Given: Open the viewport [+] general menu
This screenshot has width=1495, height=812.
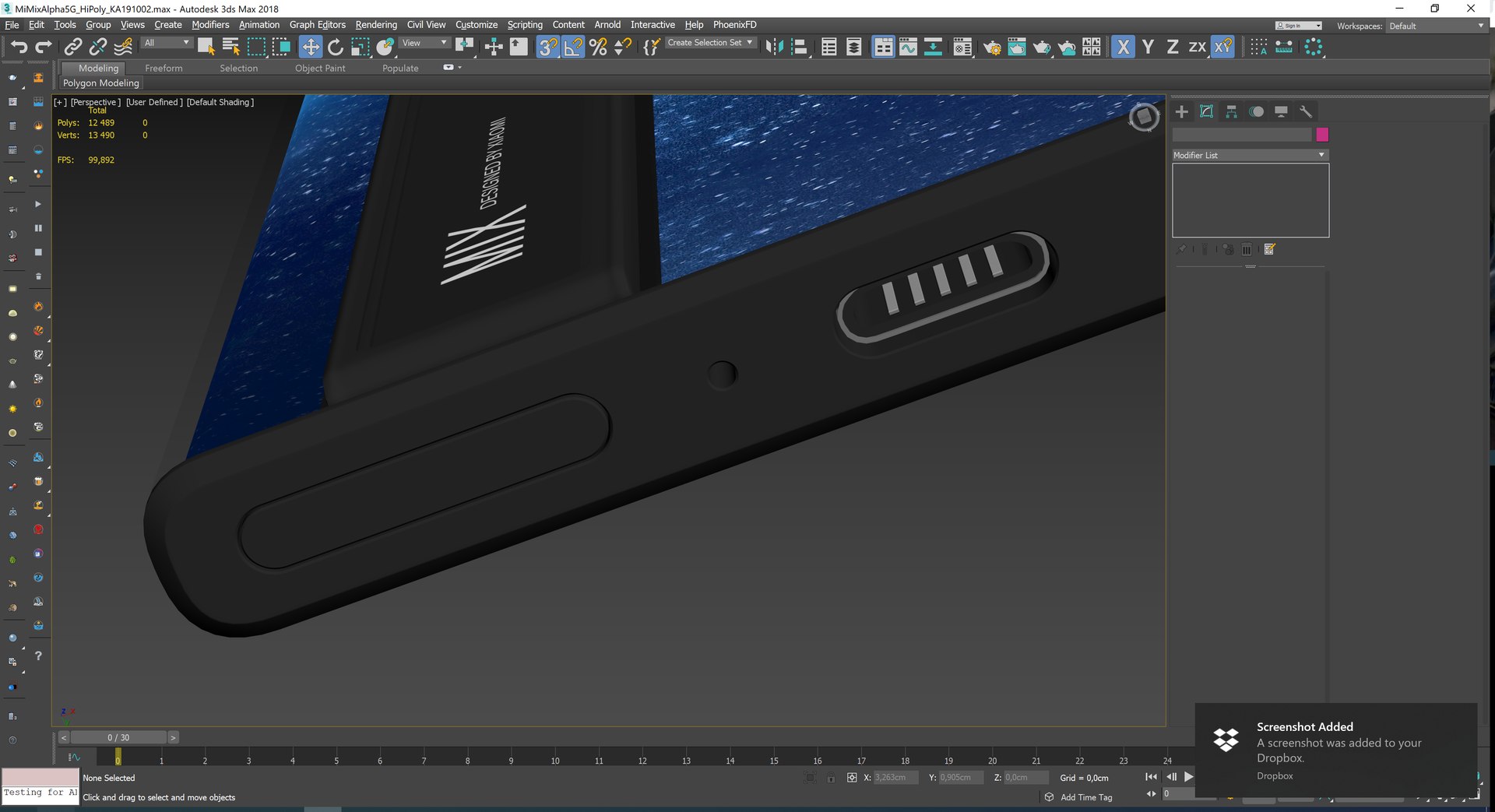Looking at the screenshot, I should coord(61,102).
